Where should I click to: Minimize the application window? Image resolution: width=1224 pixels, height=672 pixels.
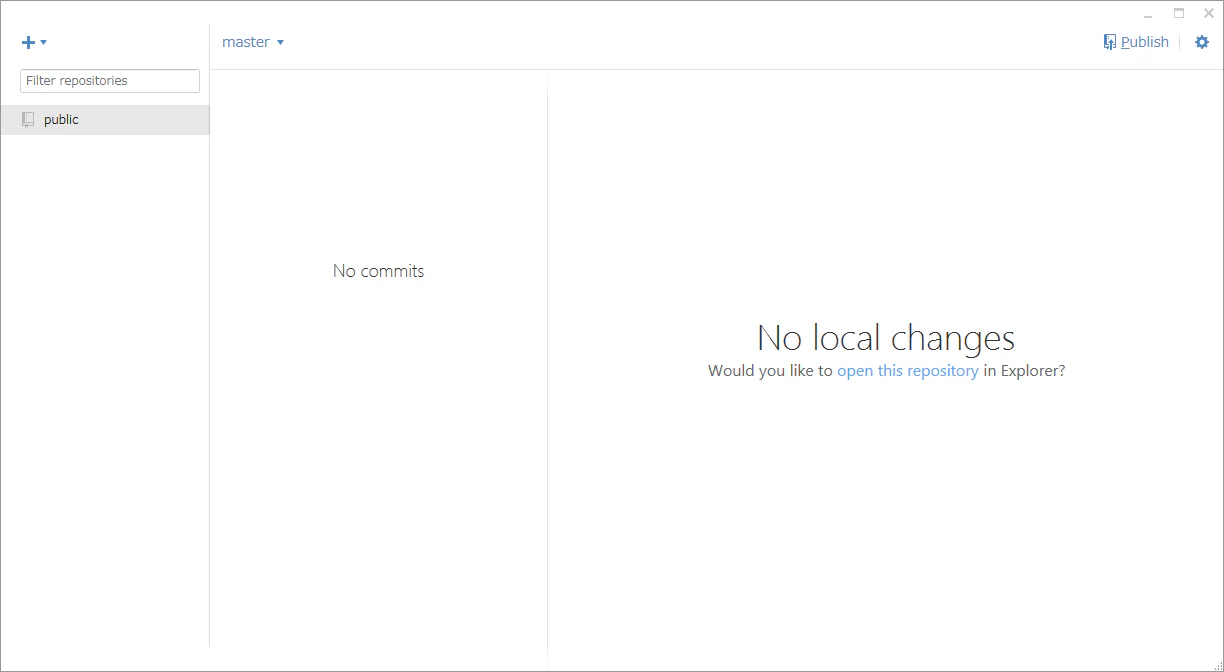[x=1149, y=14]
